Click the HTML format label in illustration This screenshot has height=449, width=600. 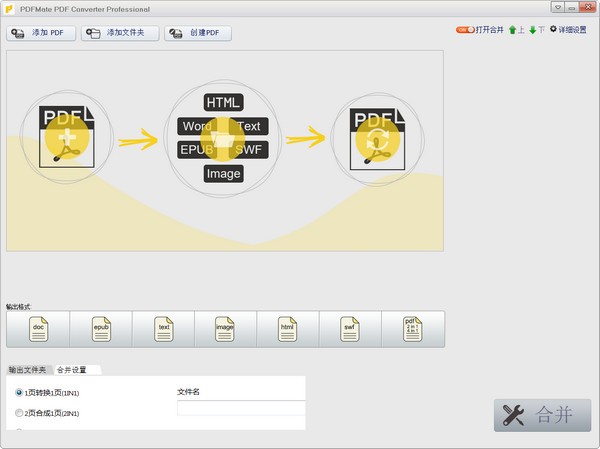(223, 103)
